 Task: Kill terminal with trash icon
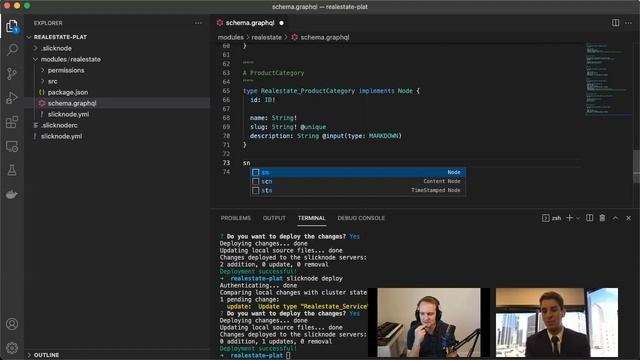[602, 218]
